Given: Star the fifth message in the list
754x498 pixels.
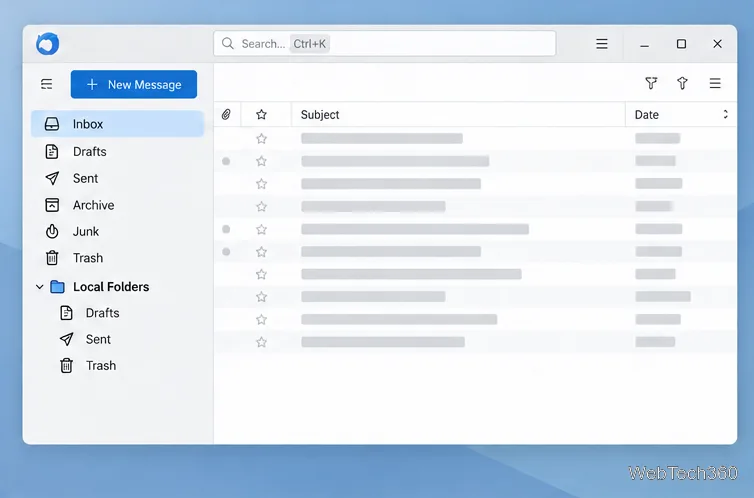Looking at the screenshot, I should [261, 229].
